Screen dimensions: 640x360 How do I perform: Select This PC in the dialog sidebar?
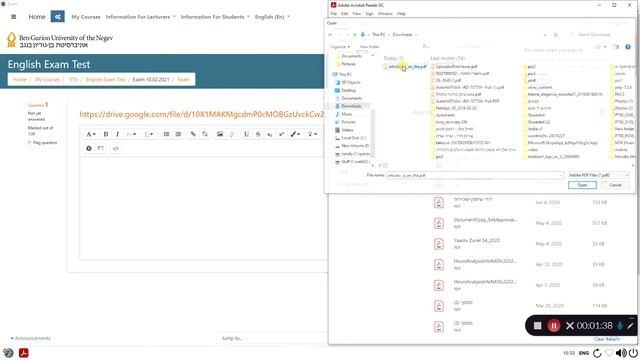(342, 74)
